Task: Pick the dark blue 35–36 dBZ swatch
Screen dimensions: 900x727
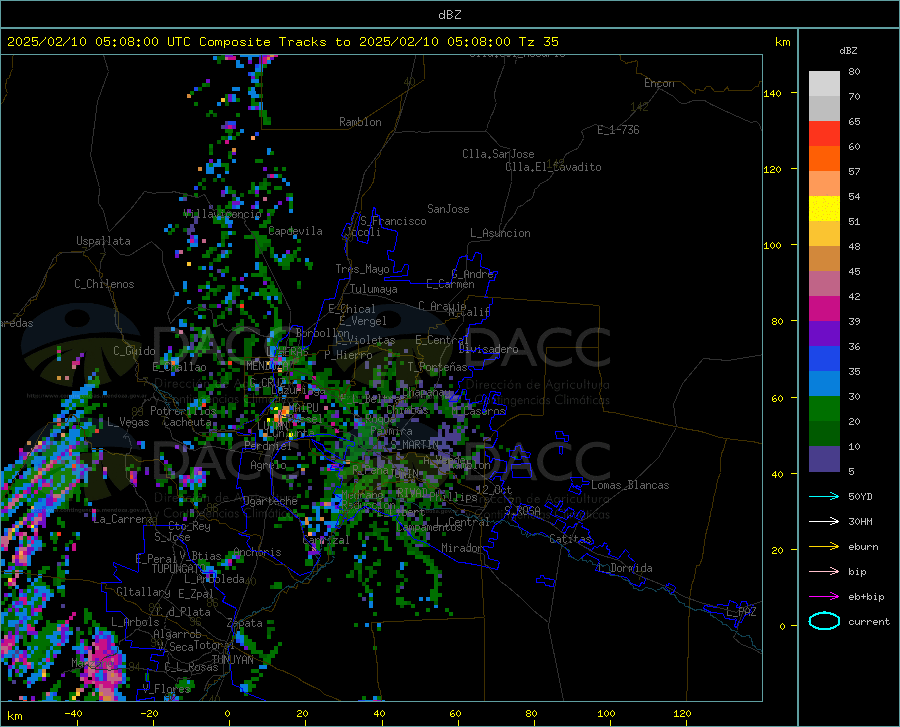Action: (824, 359)
